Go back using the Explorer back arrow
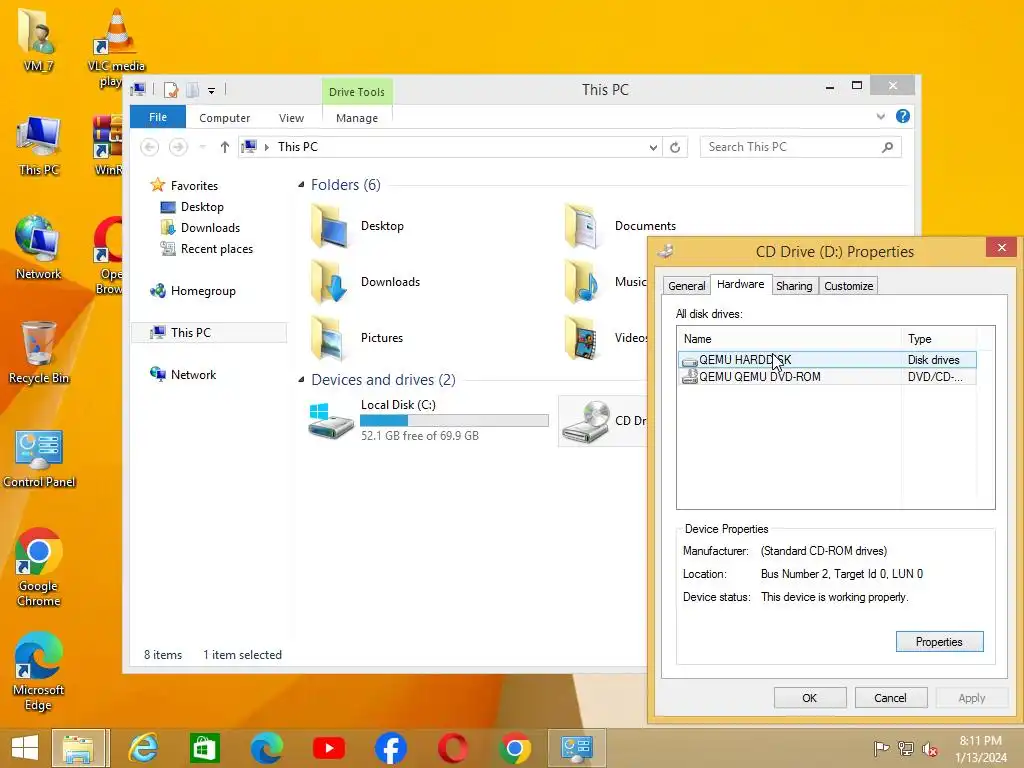 tap(150, 147)
